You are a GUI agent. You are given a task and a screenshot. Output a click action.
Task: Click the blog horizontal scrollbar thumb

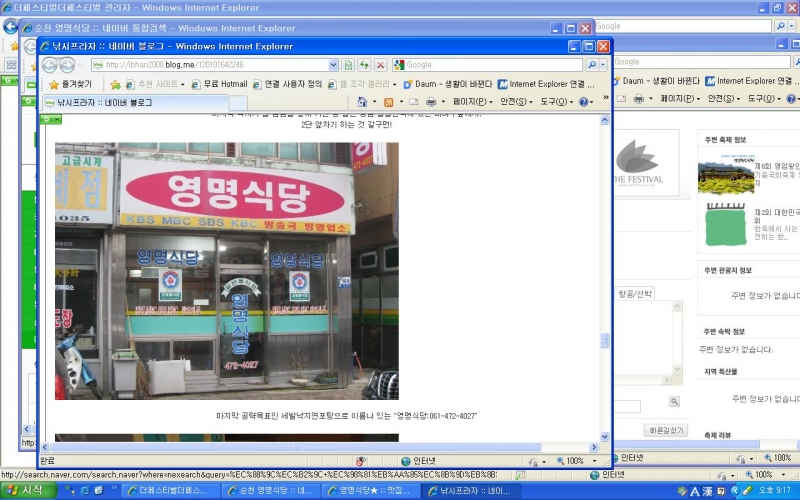coord(295,447)
